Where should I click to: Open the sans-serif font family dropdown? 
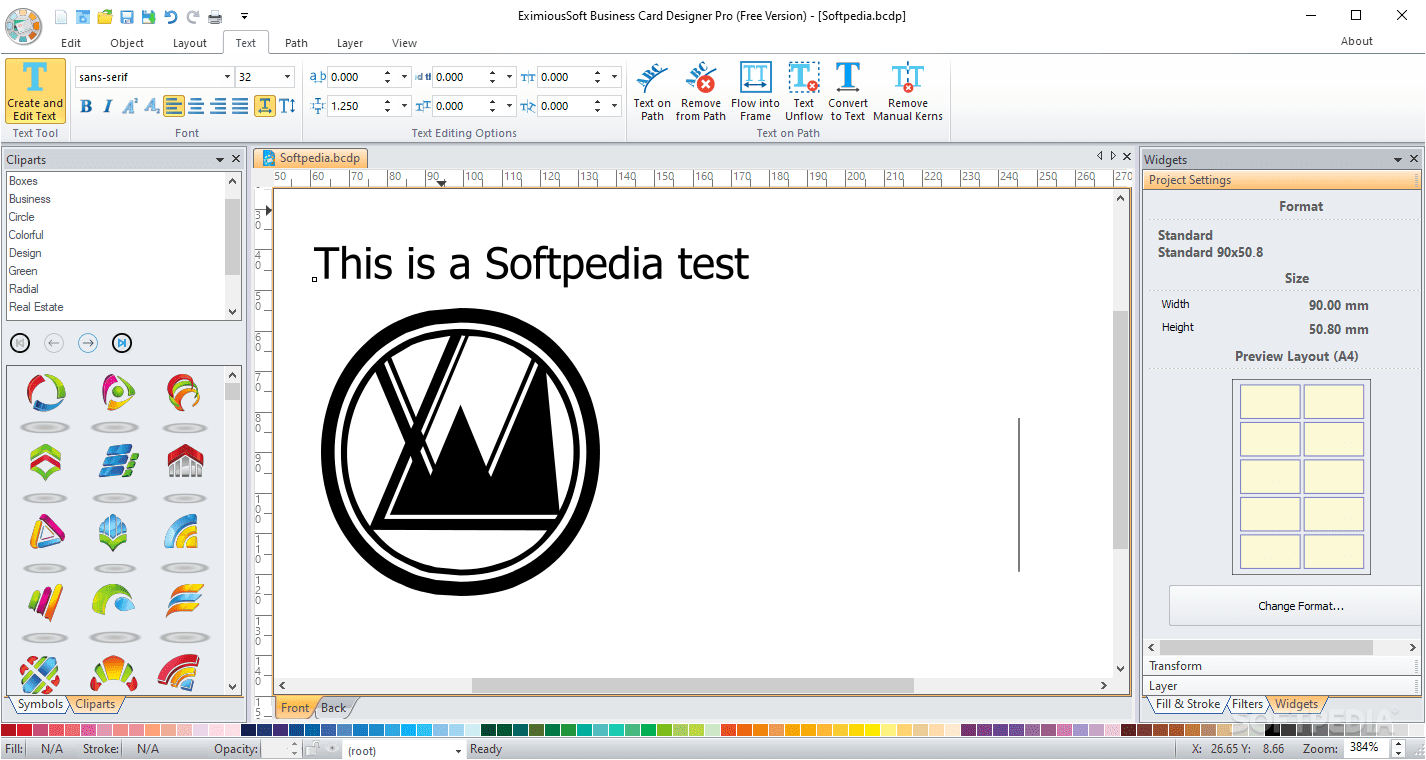[227, 77]
